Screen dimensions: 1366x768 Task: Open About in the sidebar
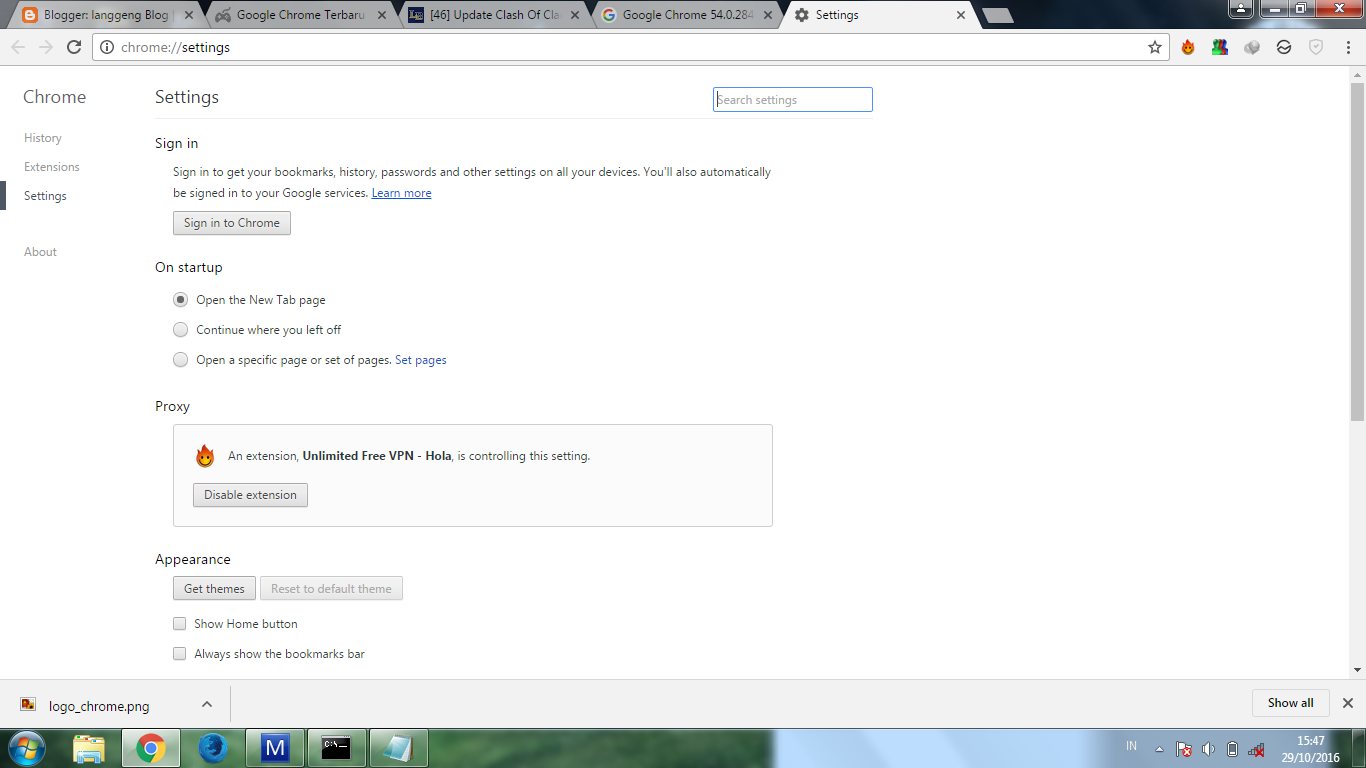click(x=40, y=252)
